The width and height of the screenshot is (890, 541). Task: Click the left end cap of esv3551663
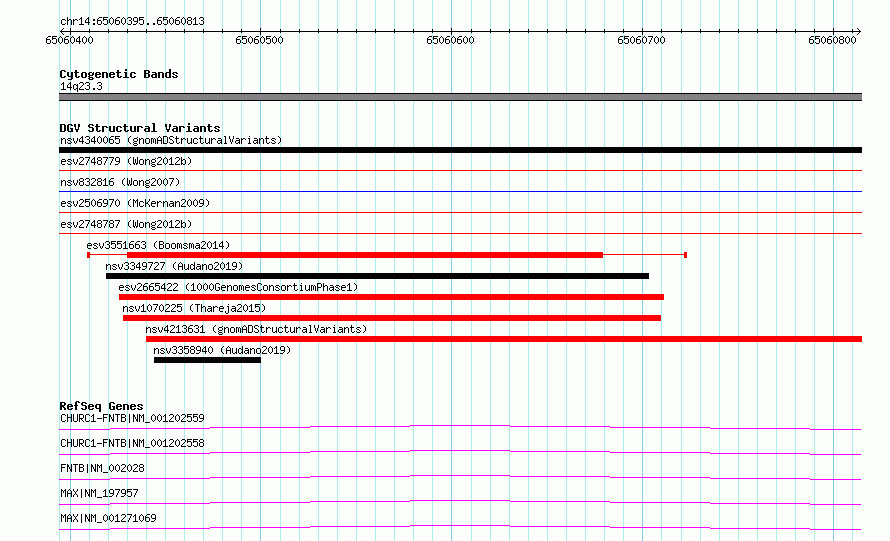[x=88, y=255]
